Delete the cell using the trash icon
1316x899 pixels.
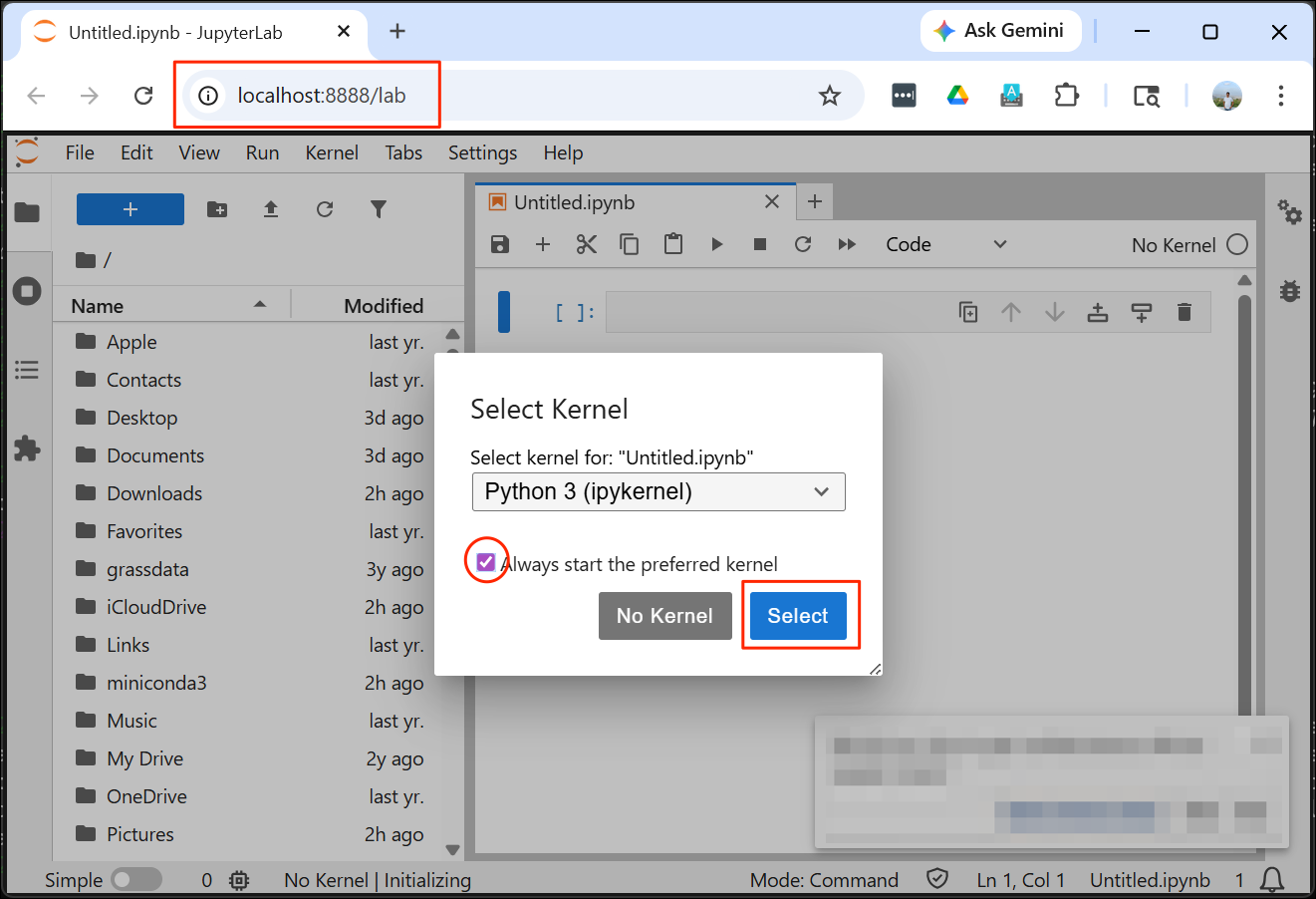point(1184,312)
